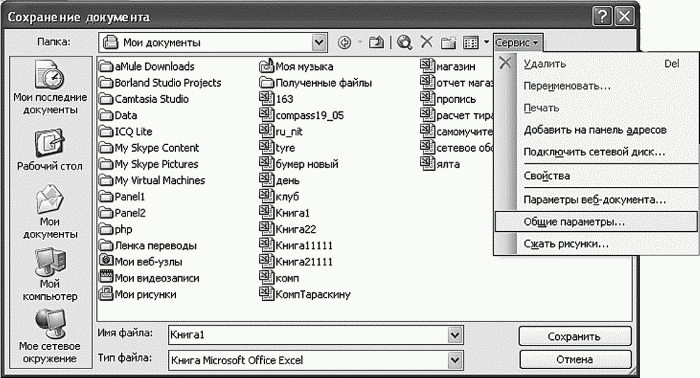This screenshot has height=378, width=700.
Task: Select the Моя музыка folder icon
Action: click(x=267, y=66)
